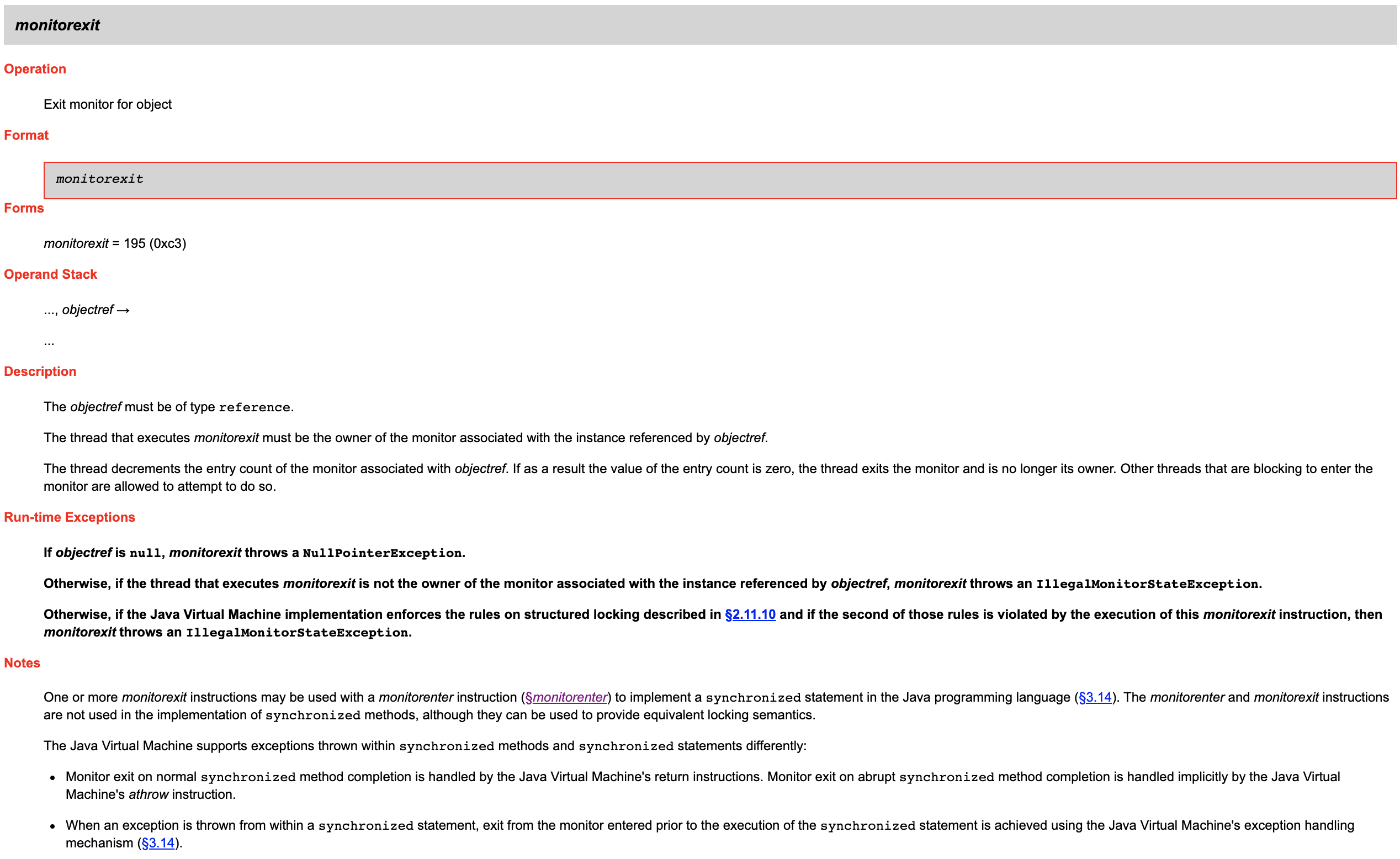Click first IllegalMonitorStateException code text
The image size is (1400, 859).
point(1147,585)
